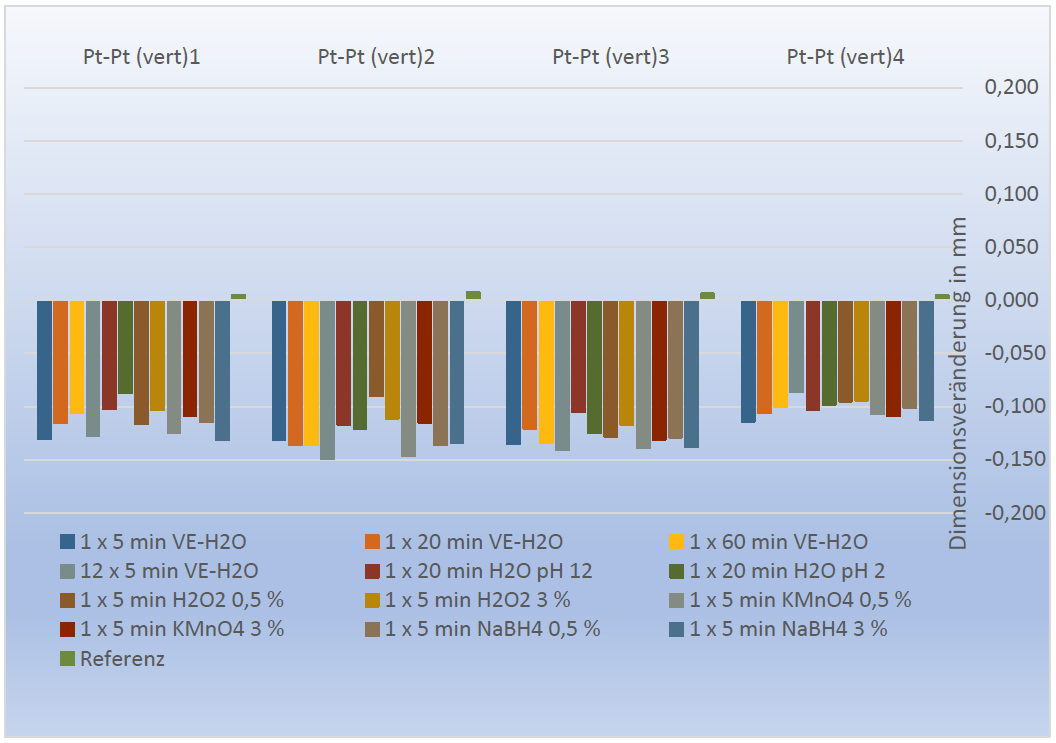Select the 'Pt-Pt (vert)1' category label

tap(141, 57)
